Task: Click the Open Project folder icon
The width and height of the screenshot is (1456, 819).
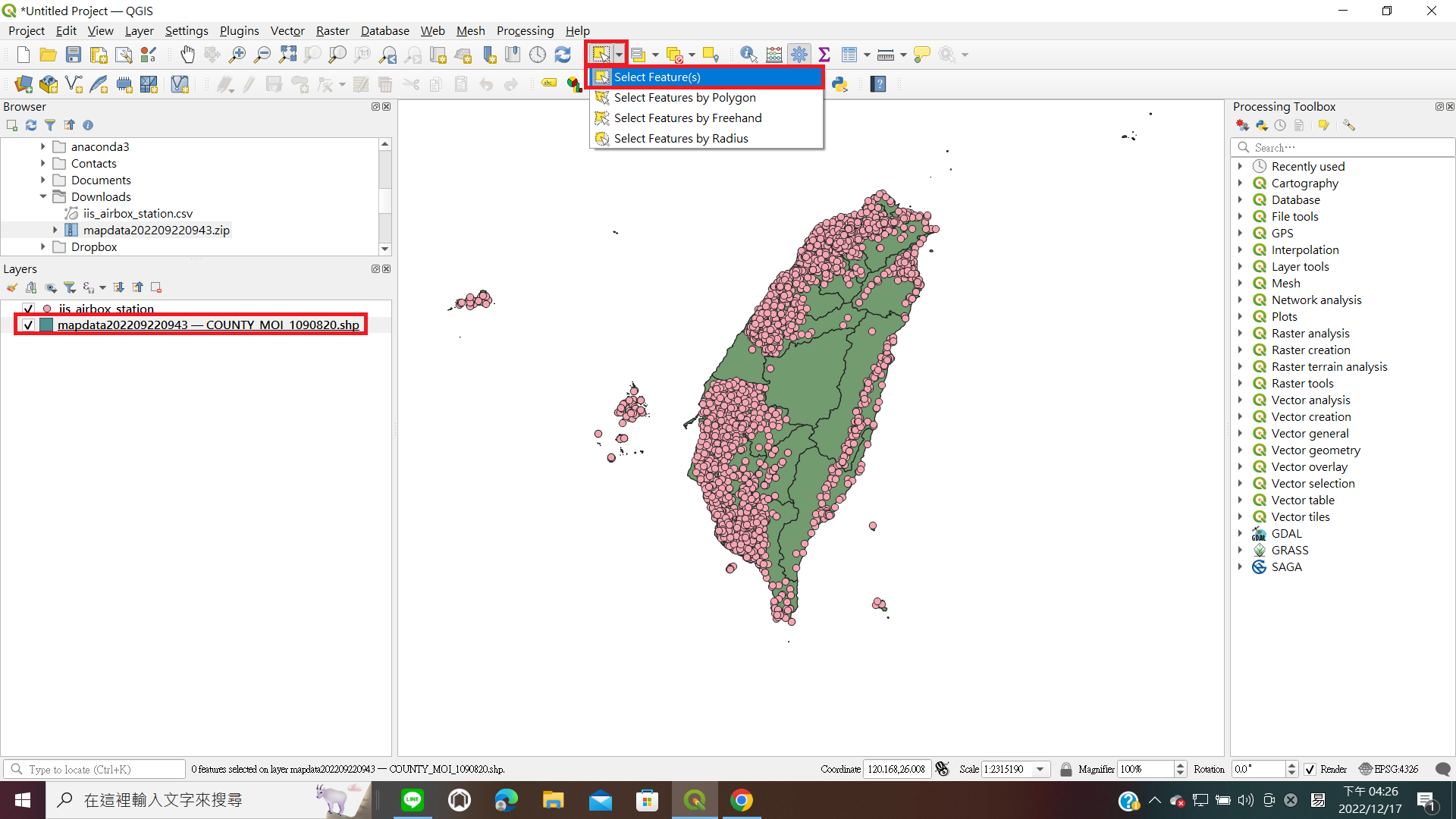Action: [x=49, y=55]
